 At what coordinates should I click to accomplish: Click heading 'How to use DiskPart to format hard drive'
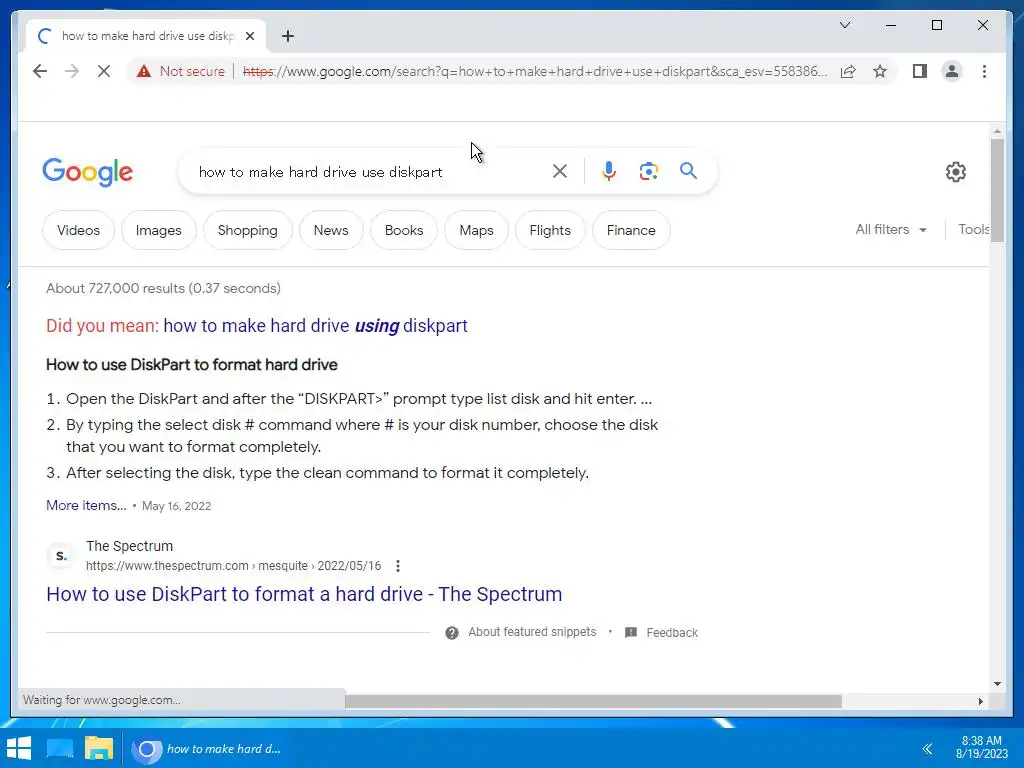(191, 364)
